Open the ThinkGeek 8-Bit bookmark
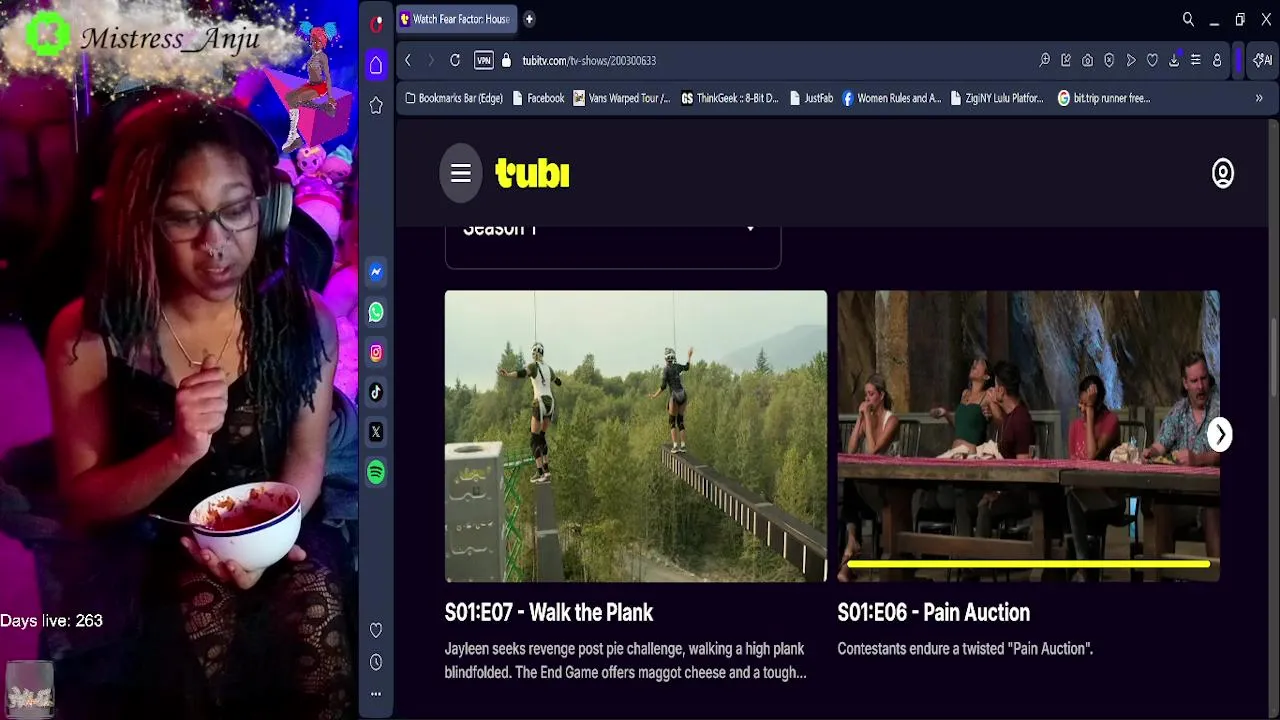 click(x=730, y=98)
